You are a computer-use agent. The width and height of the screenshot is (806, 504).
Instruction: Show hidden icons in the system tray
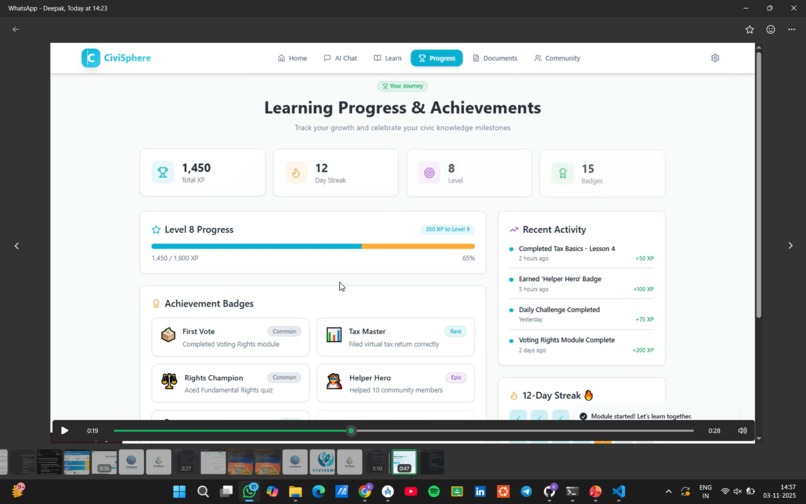pos(668,492)
